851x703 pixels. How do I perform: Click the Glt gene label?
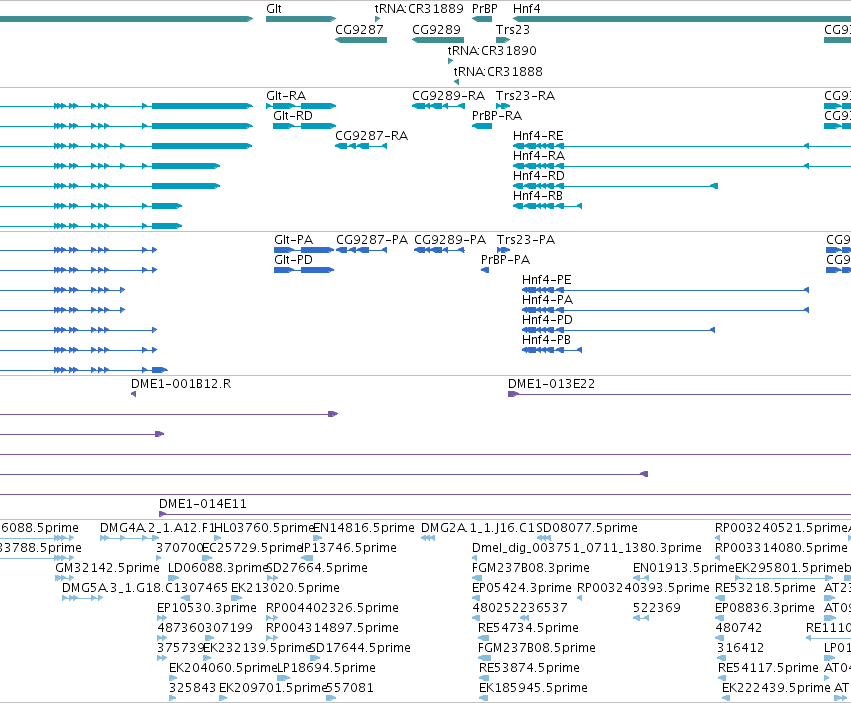274,9
